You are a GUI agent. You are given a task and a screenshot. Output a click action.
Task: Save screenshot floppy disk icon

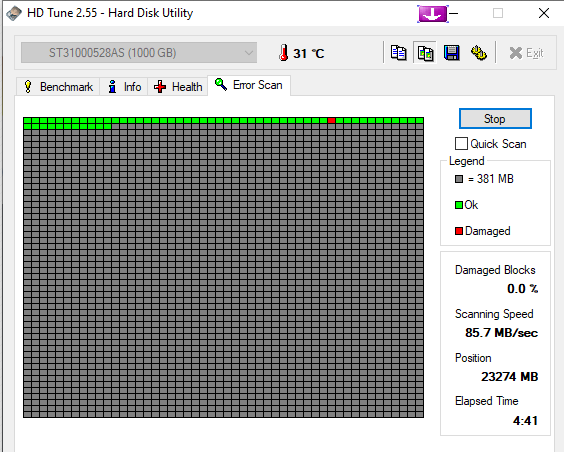[x=452, y=53]
